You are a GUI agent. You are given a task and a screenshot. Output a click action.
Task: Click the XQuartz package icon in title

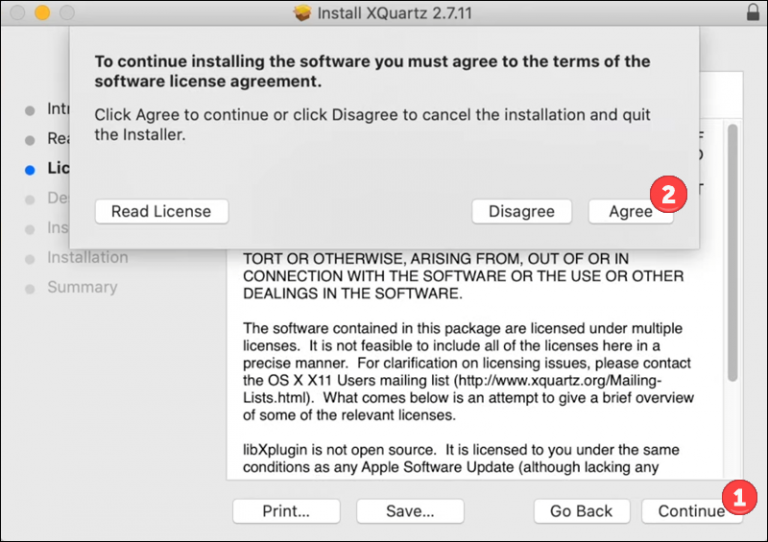click(302, 13)
